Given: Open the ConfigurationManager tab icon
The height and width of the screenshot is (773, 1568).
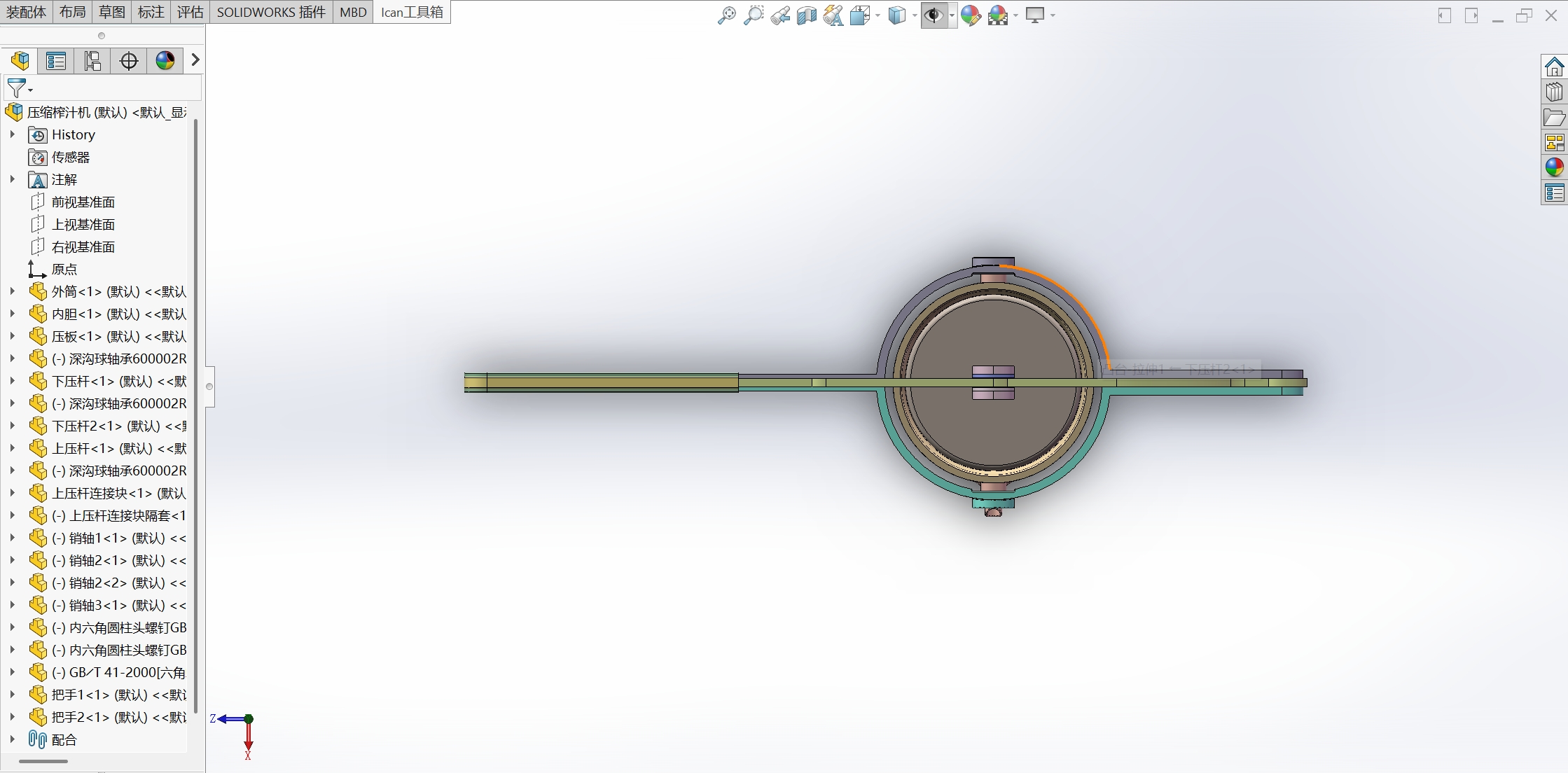Looking at the screenshot, I should [x=92, y=61].
